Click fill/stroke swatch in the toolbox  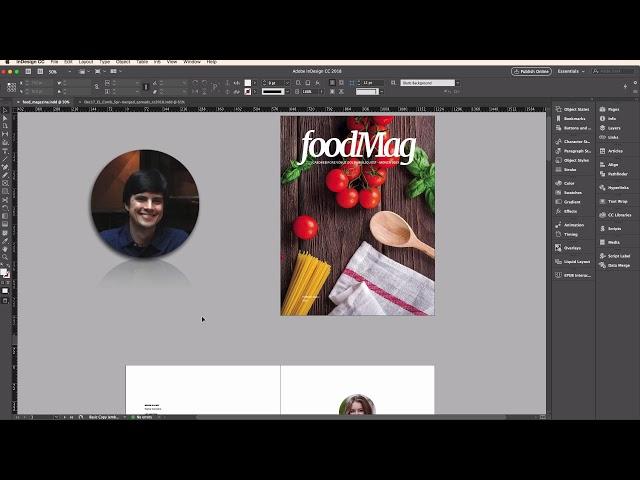click(5, 273)
